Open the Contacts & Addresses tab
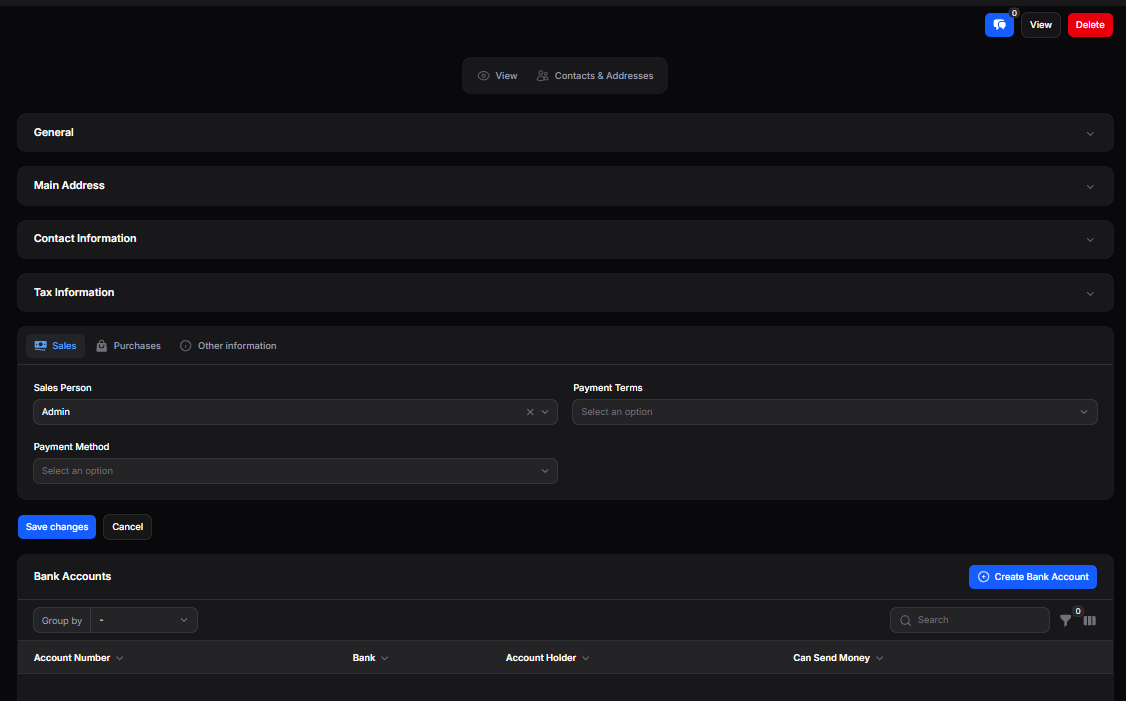This screenshot has height=701, width=1126. point(595,76)
